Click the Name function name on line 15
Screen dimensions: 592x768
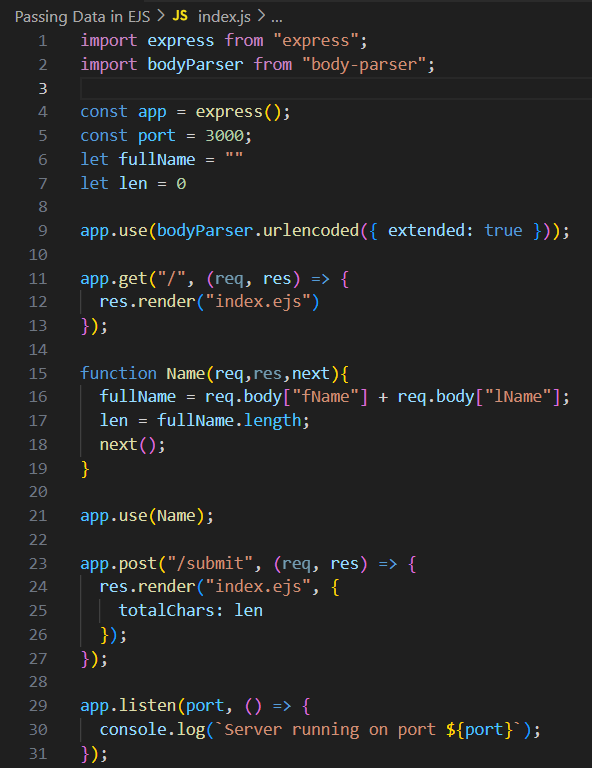186,374
